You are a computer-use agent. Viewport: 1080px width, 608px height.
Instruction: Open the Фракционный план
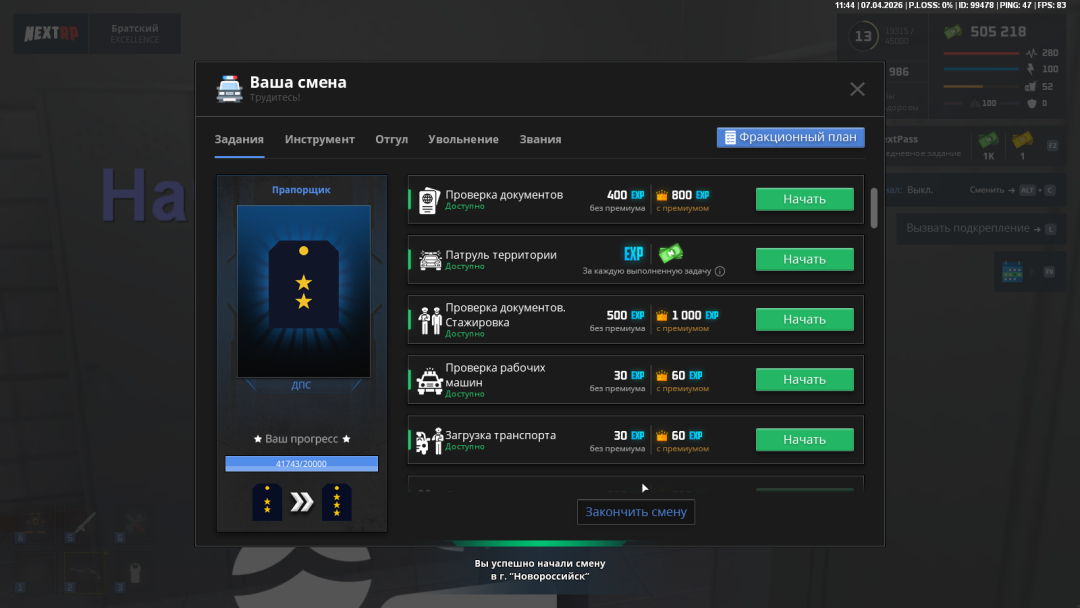[x=790, y=137]
